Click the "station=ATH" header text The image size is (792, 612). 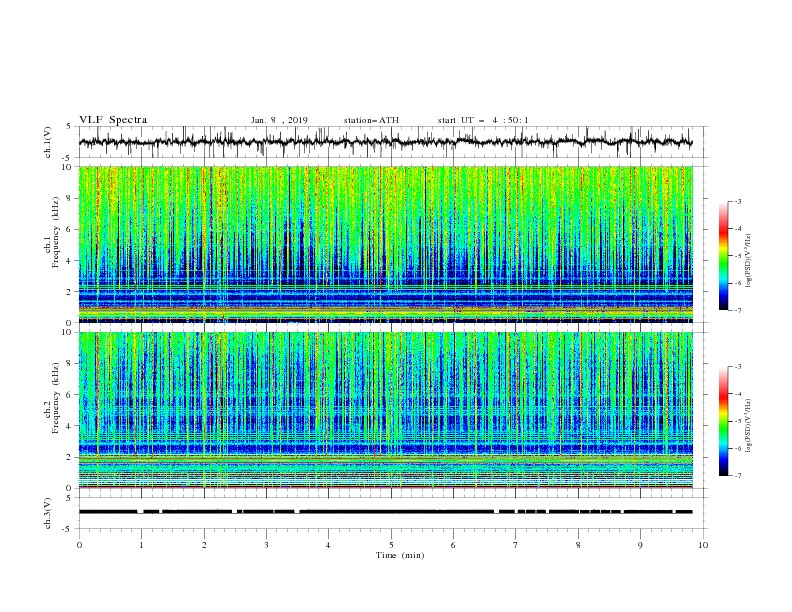point(371,120)
